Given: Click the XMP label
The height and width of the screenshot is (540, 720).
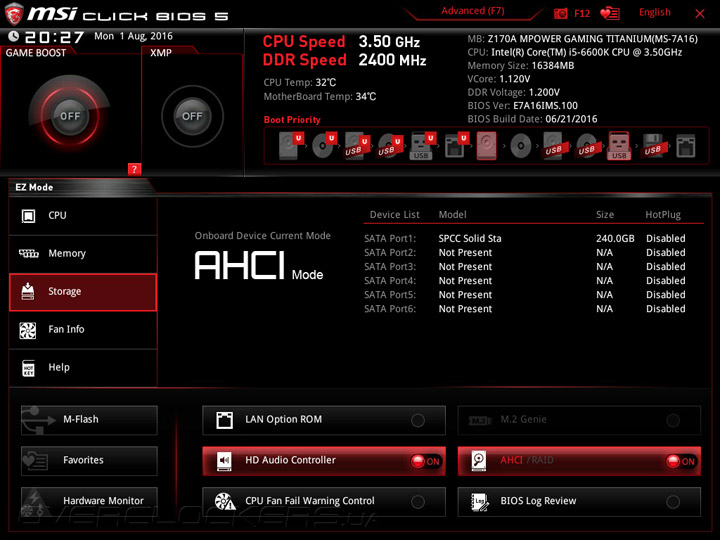Looking at the screenshot, I should point(161,53).
